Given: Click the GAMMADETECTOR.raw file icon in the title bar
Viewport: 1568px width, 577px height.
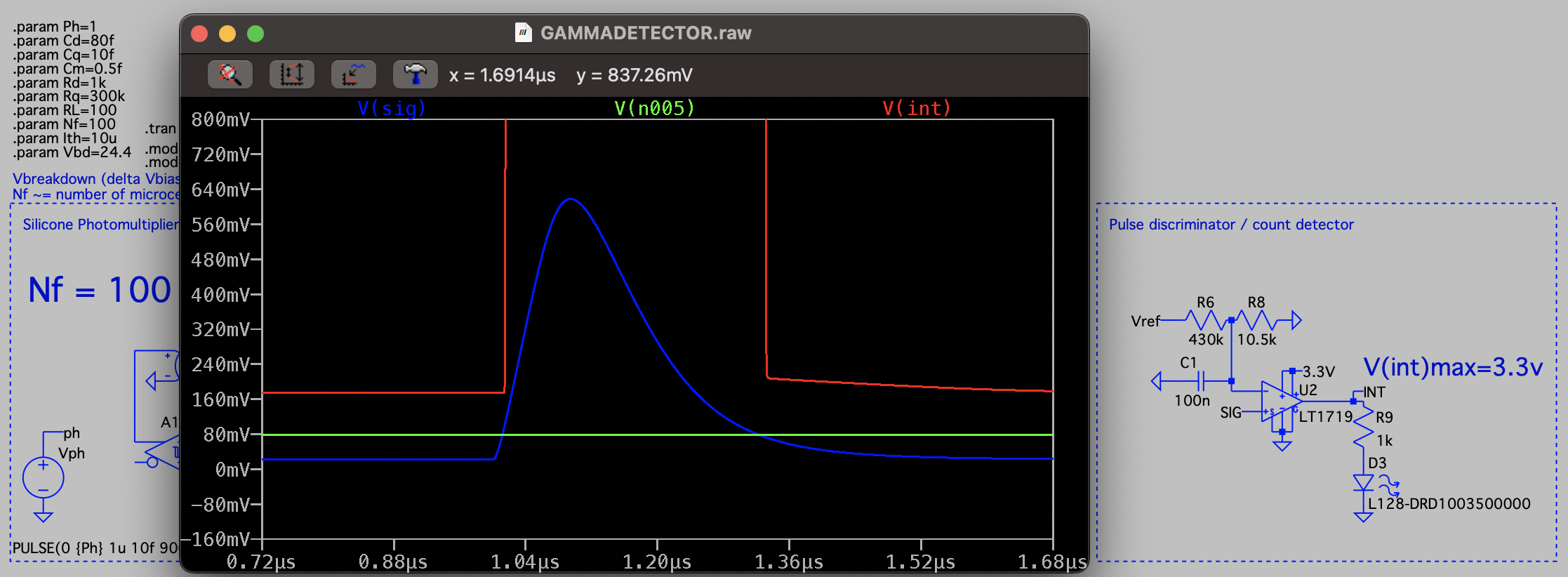Looking at the screenshot, I should point(523,33).
